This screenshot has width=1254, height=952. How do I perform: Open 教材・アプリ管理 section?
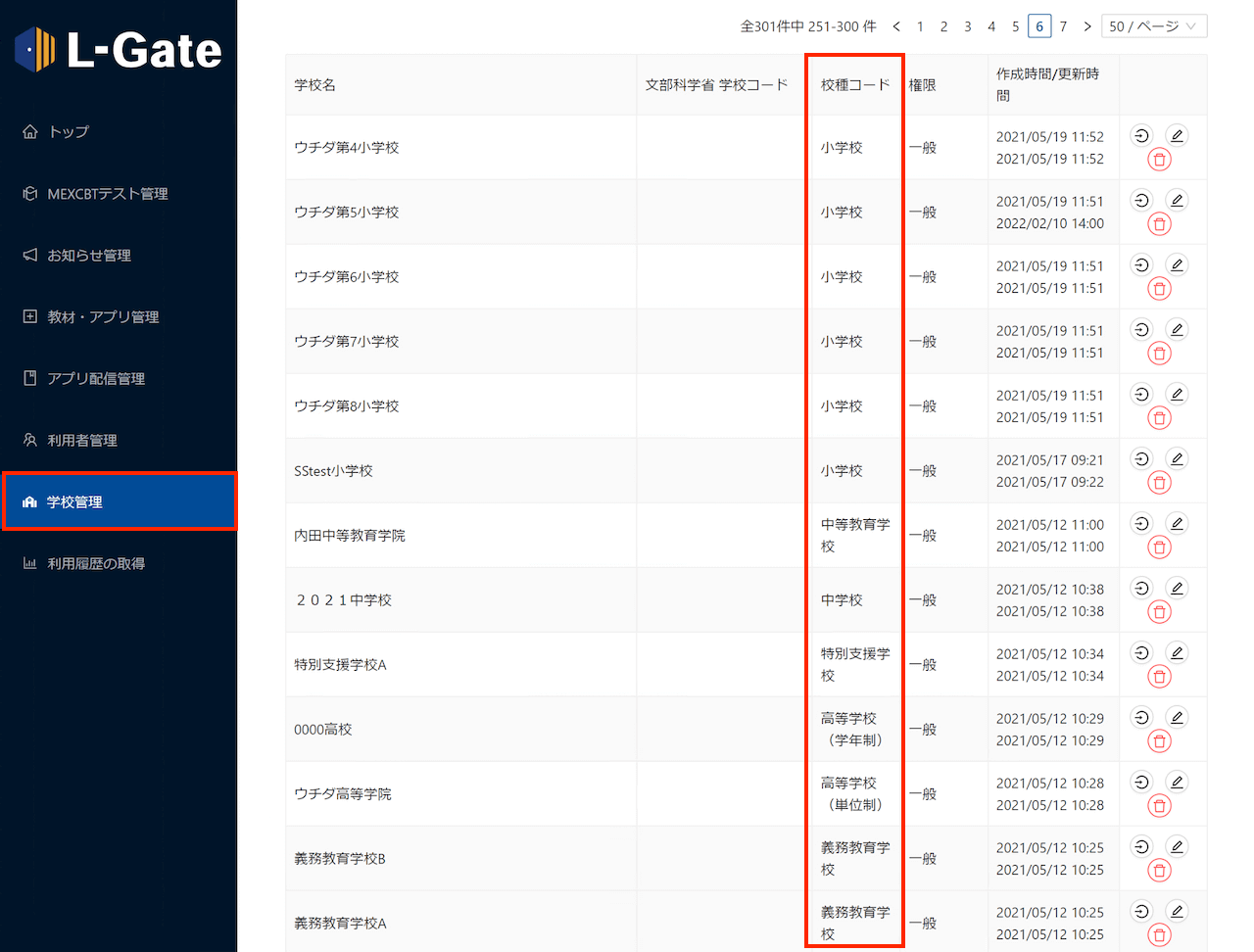point(103,317)
